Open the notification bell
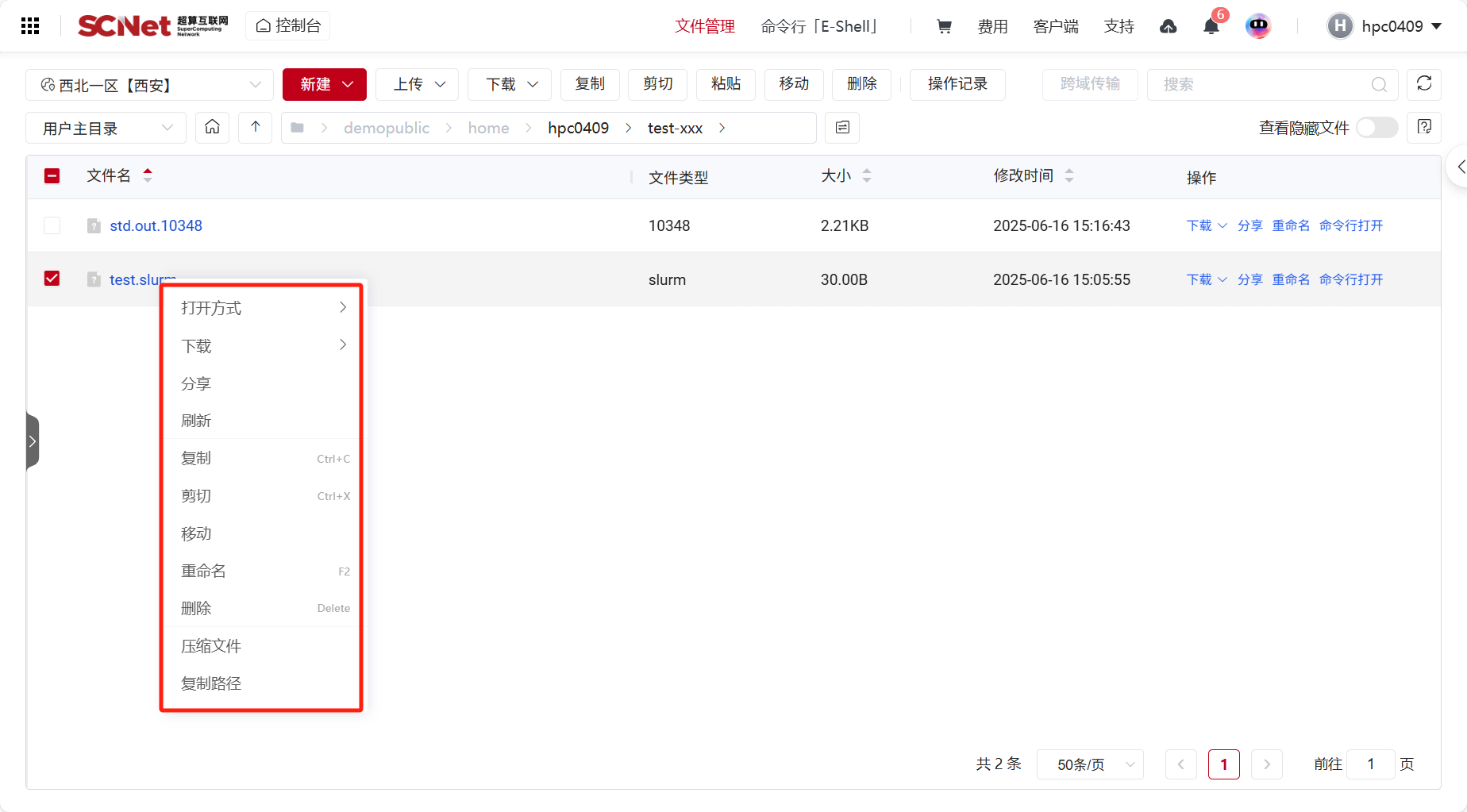The width and height of the screenshot is (1467, 812). (x=1211, y=27)
